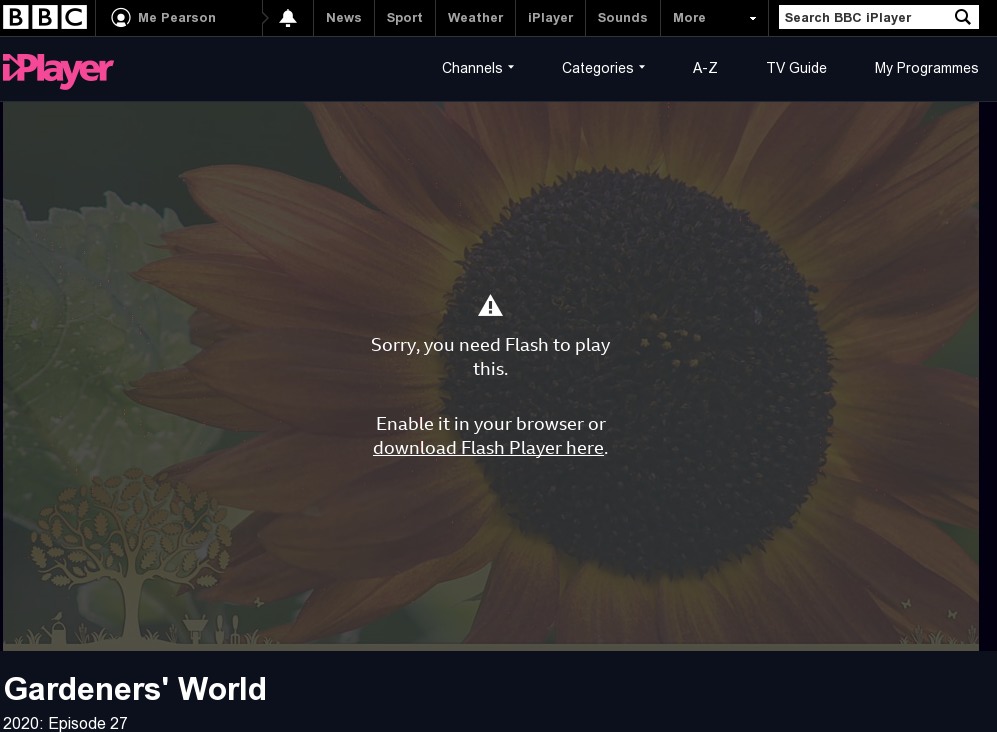
Task: Open My Programmes
Action: 926,68
